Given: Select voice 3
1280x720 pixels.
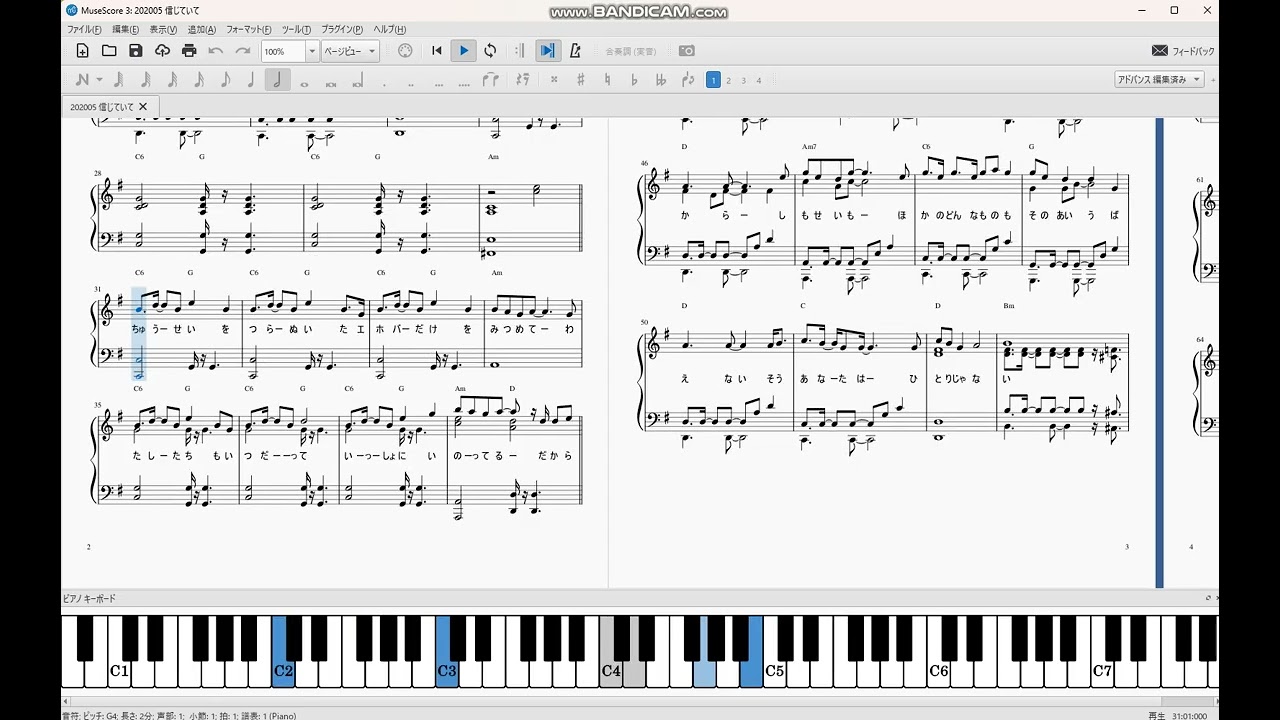Looking at the screenshot, I should point(743,80).
